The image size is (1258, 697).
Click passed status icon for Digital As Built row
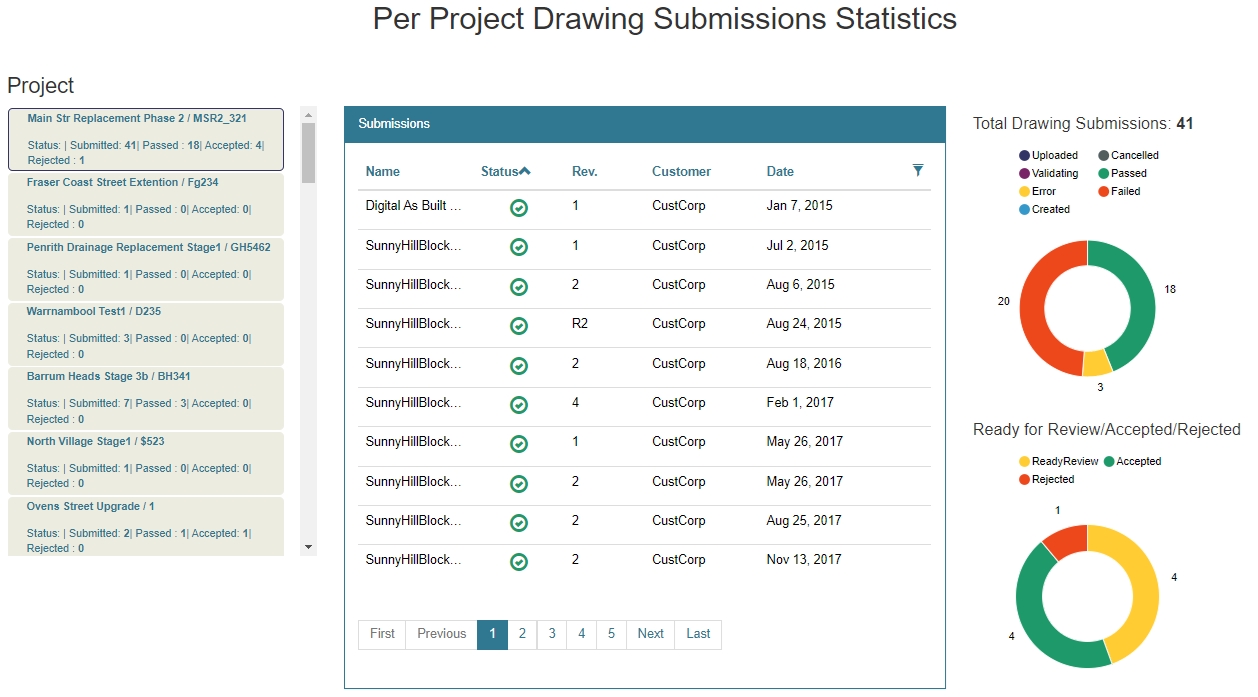tap(519, 208)
